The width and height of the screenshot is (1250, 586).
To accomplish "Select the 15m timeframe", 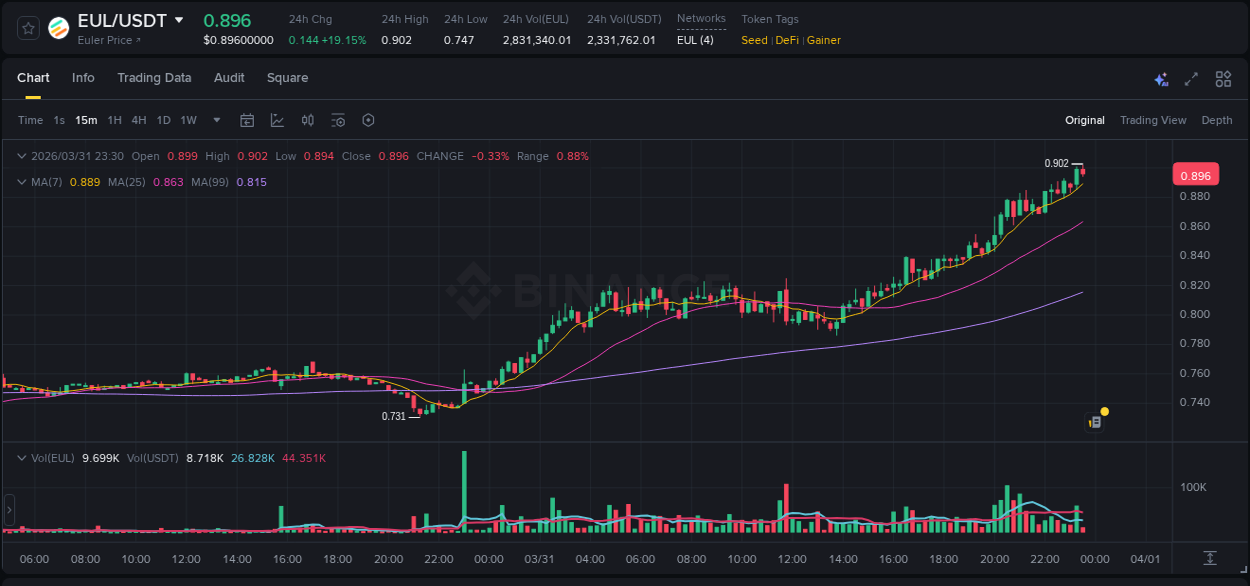I will tap(86, 120).
